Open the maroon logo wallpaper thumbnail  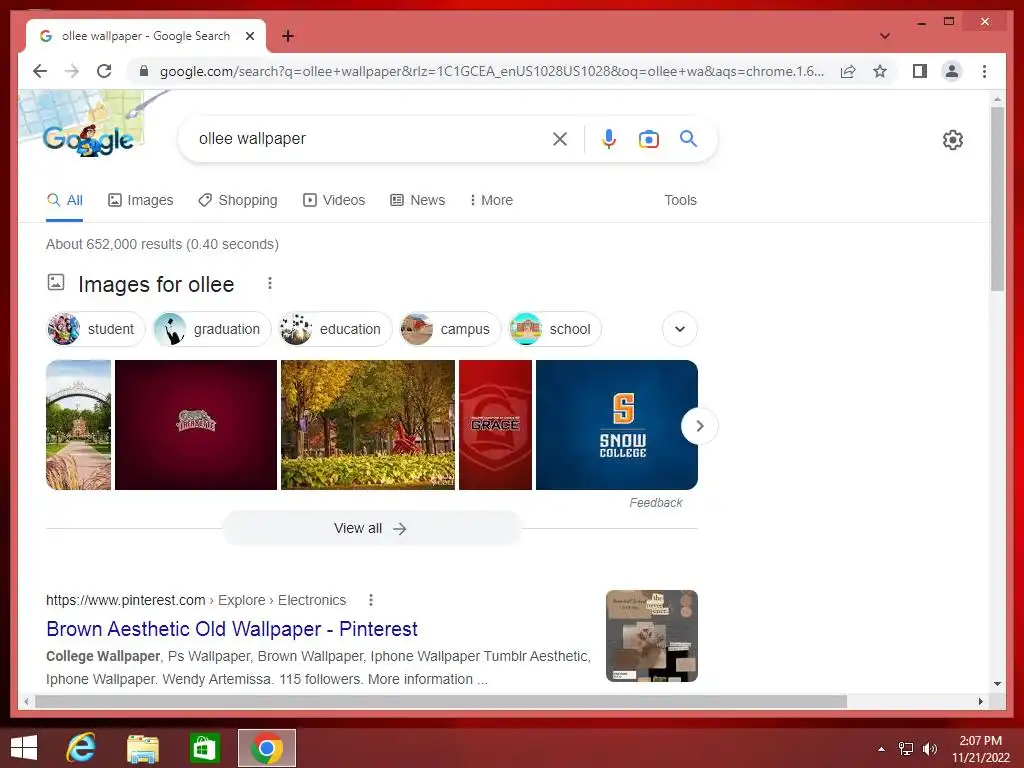196,424
